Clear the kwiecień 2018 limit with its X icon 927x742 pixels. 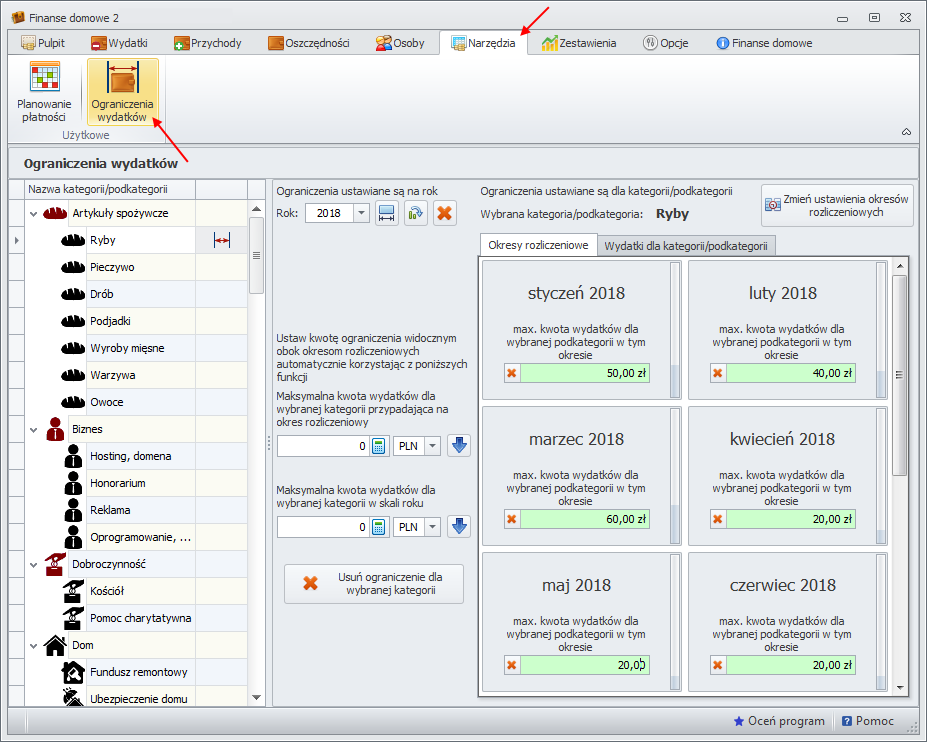coord(716,519)
